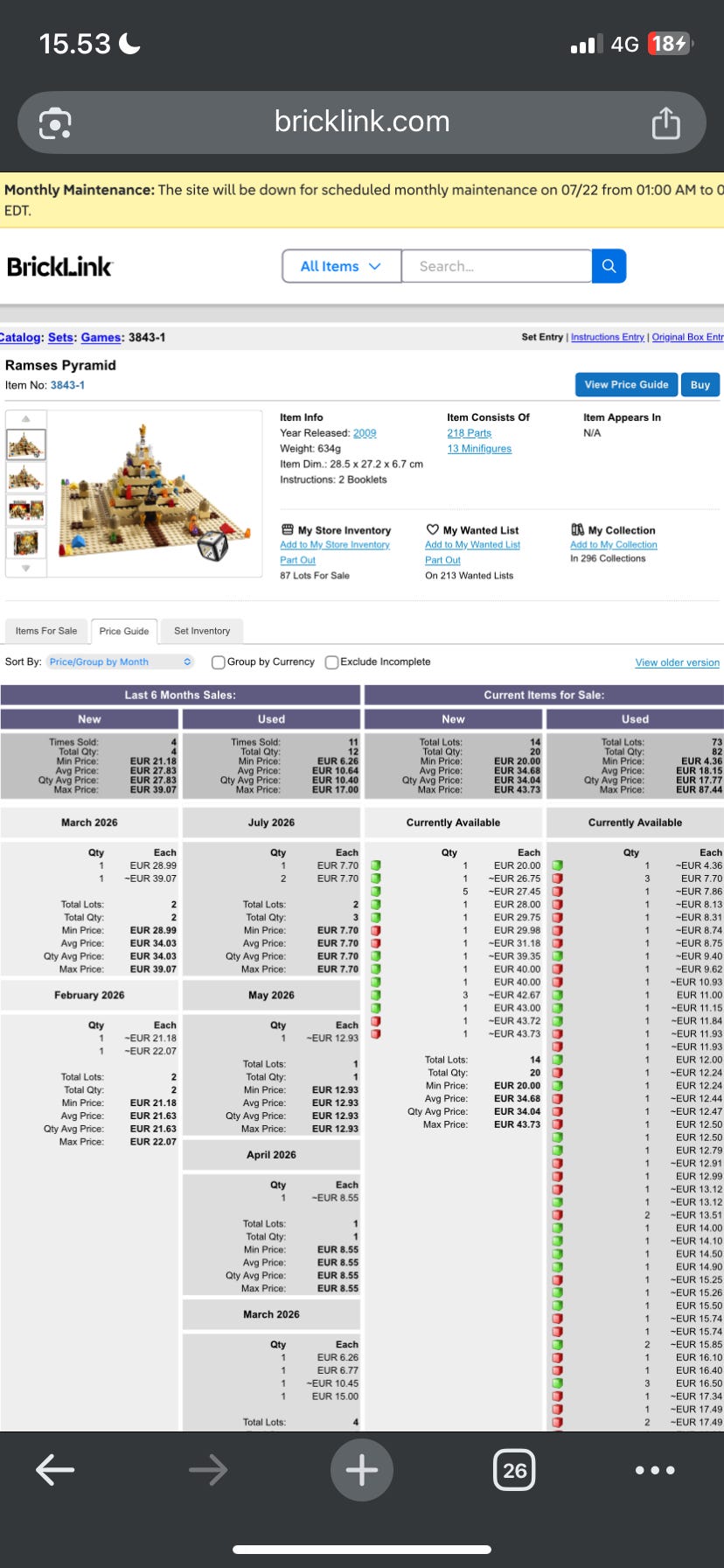
Task: Click Part Out under My Wanted List
Action: point(442,560)
